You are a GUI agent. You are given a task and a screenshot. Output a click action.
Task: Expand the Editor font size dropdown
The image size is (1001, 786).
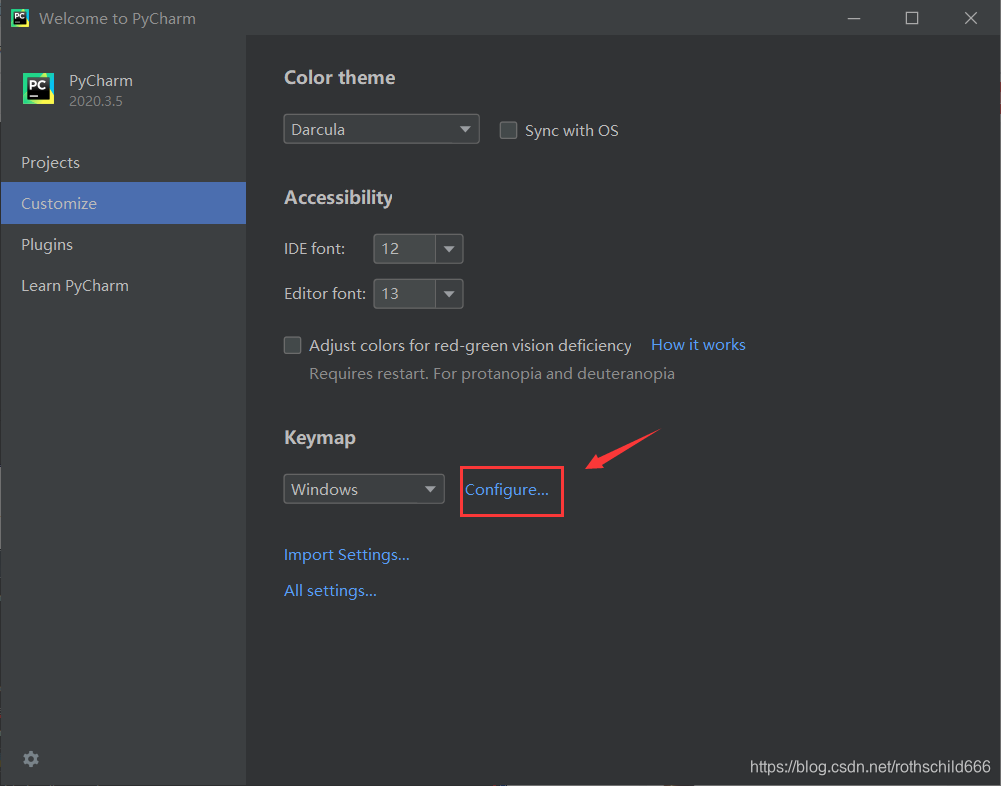449,294
